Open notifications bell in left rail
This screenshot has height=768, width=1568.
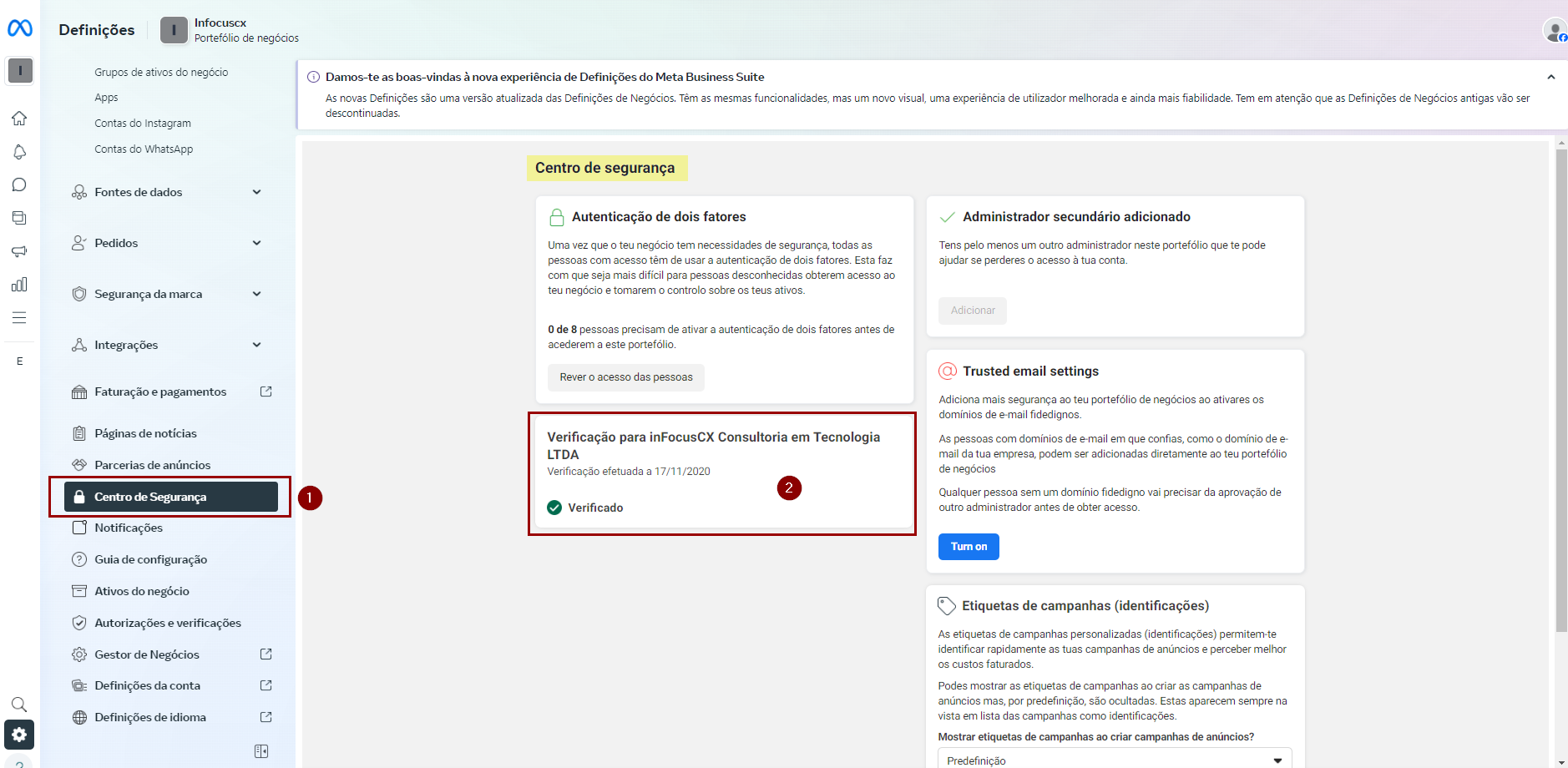pos(19,152)
